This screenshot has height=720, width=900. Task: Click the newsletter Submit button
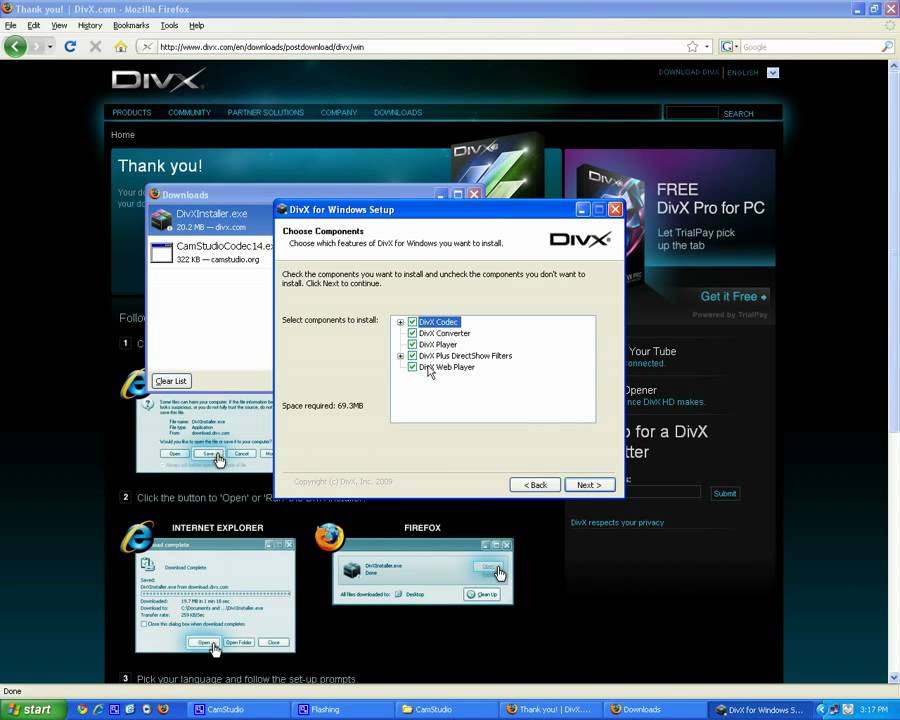click(725, 493)
